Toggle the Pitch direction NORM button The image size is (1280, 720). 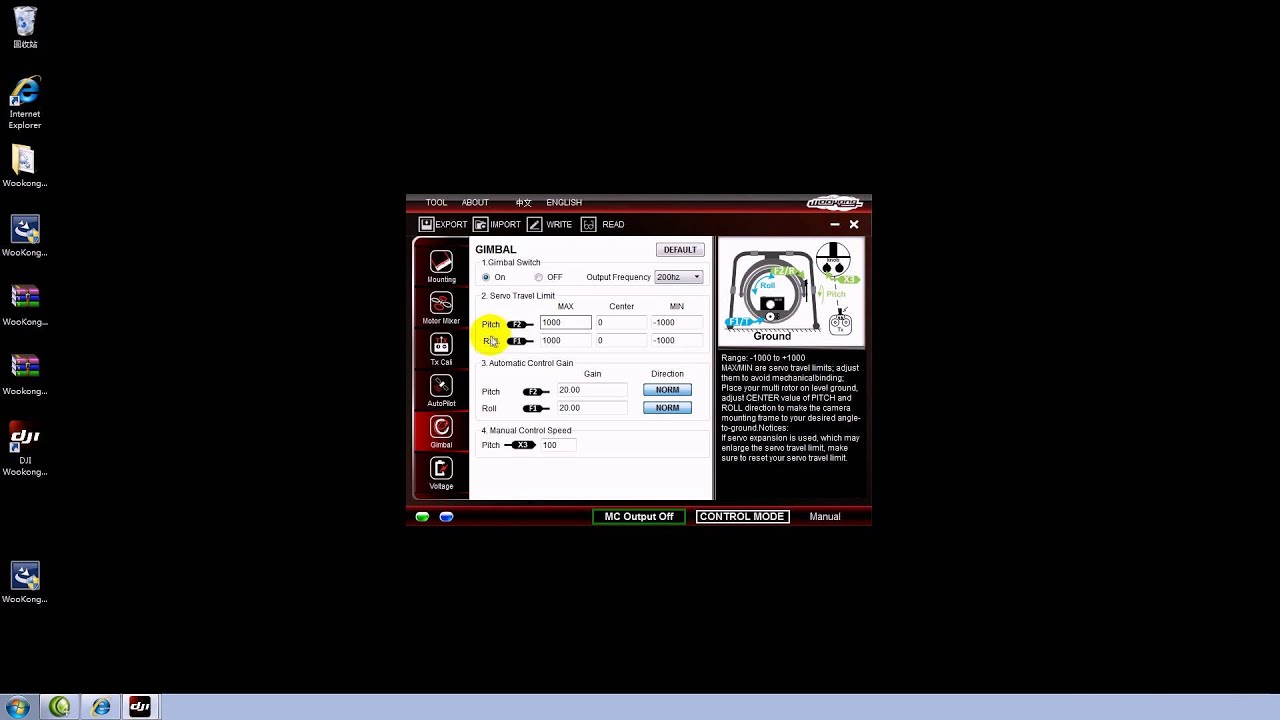(667, 390)
